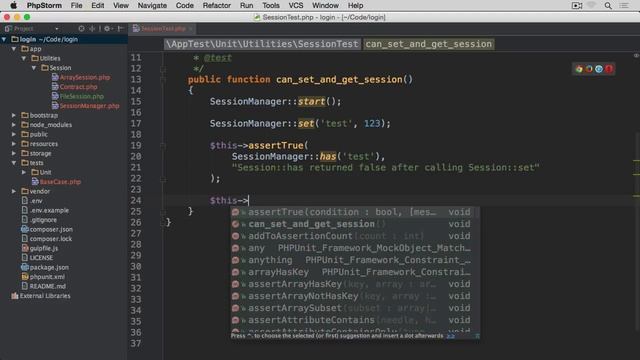Select the .gitignore file

(x=39, y=220)
